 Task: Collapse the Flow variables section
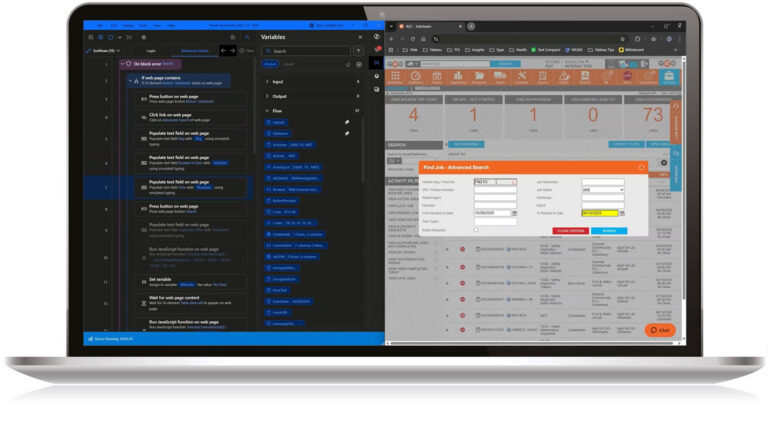click(267, 110)
